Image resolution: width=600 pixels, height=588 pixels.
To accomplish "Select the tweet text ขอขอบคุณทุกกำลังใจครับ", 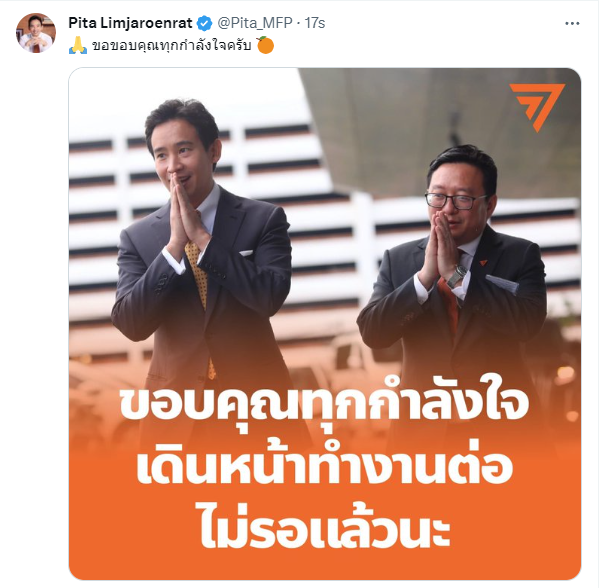I will [172, 46].
